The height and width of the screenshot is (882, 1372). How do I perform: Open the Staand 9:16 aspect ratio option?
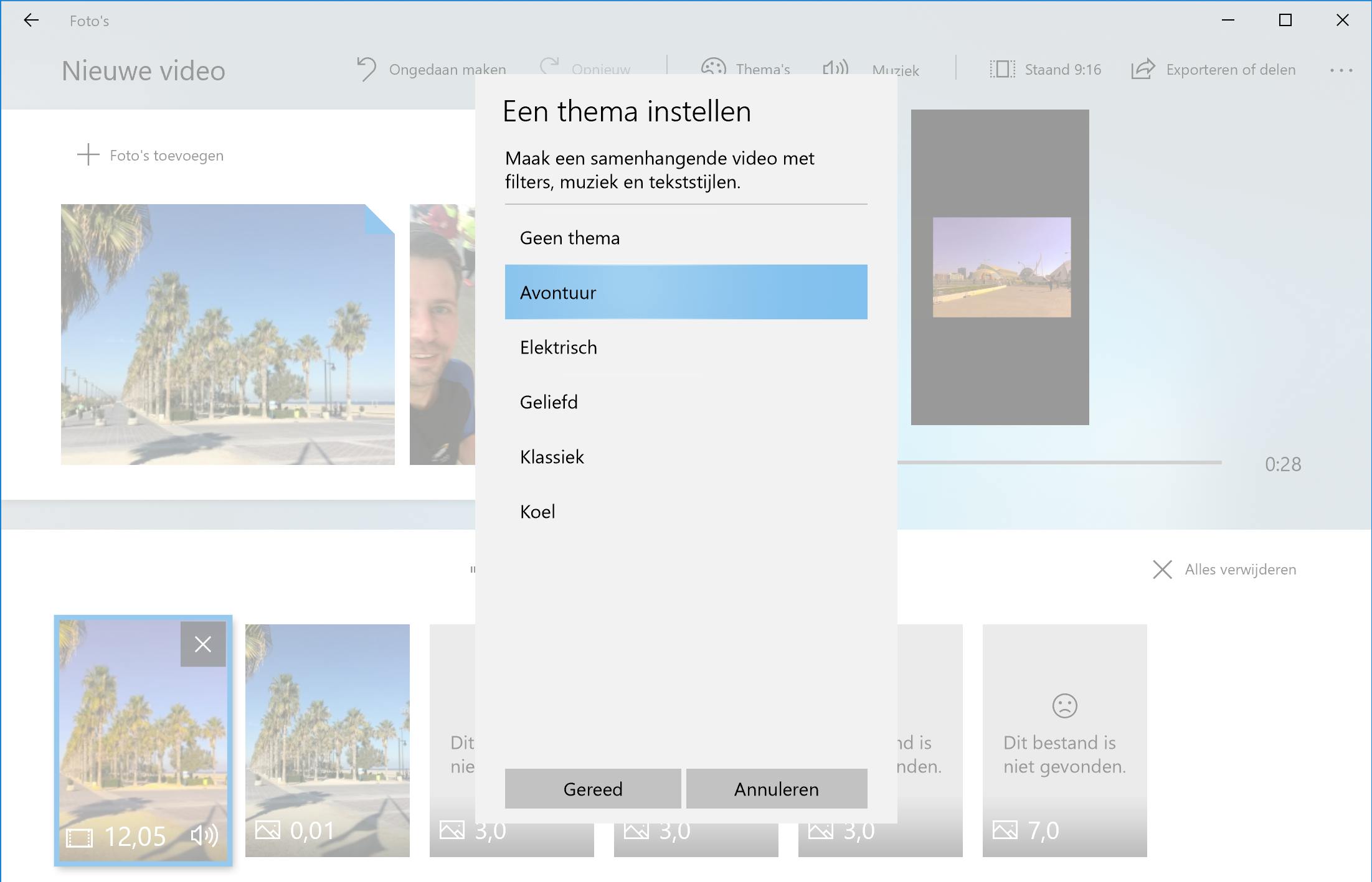click(1046, 69)
